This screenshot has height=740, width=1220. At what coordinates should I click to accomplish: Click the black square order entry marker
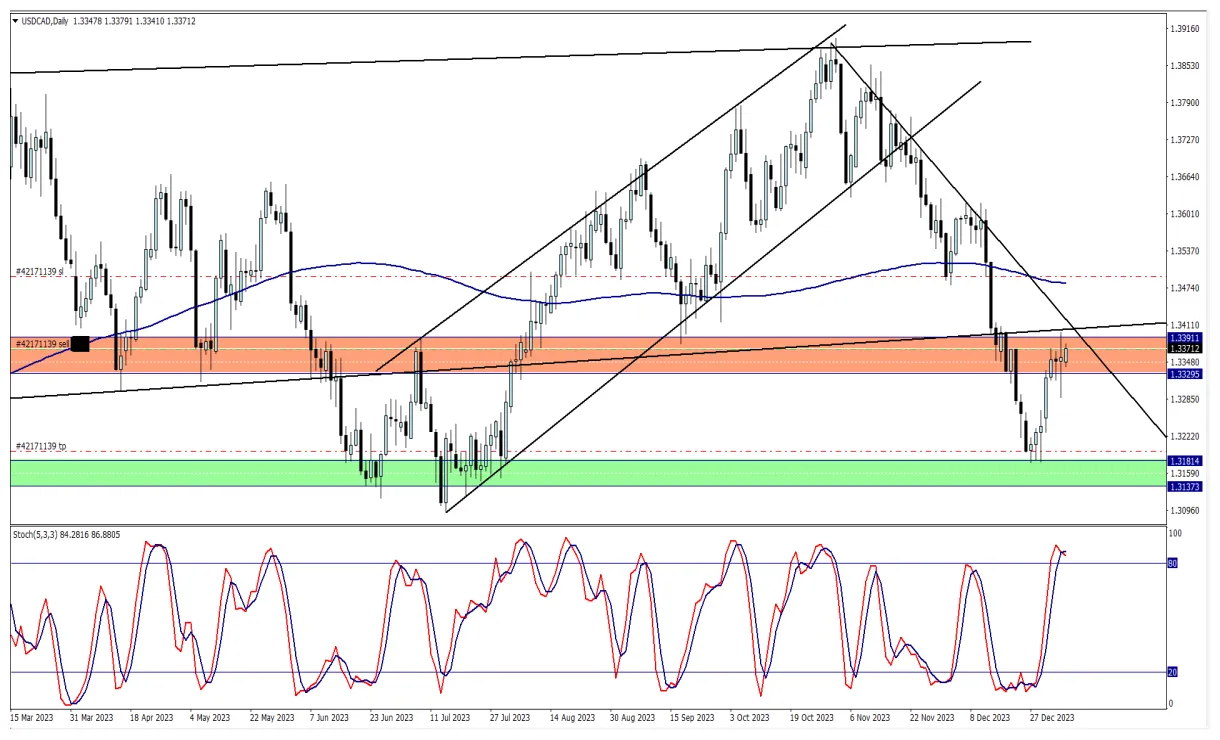pyautogui.click(x=80, y=343)
